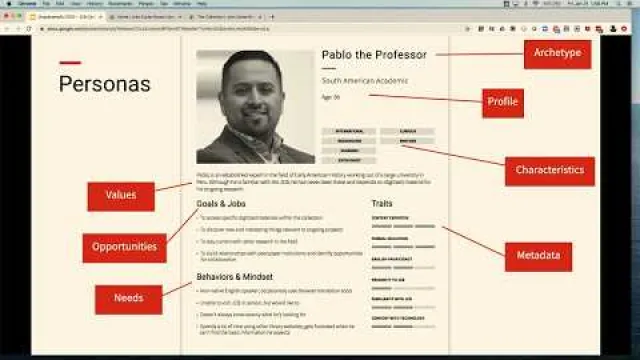Click Pablo the Professor's portrait photo
Viewport: 640px width, 360px height.
click(x=256, y=107)
